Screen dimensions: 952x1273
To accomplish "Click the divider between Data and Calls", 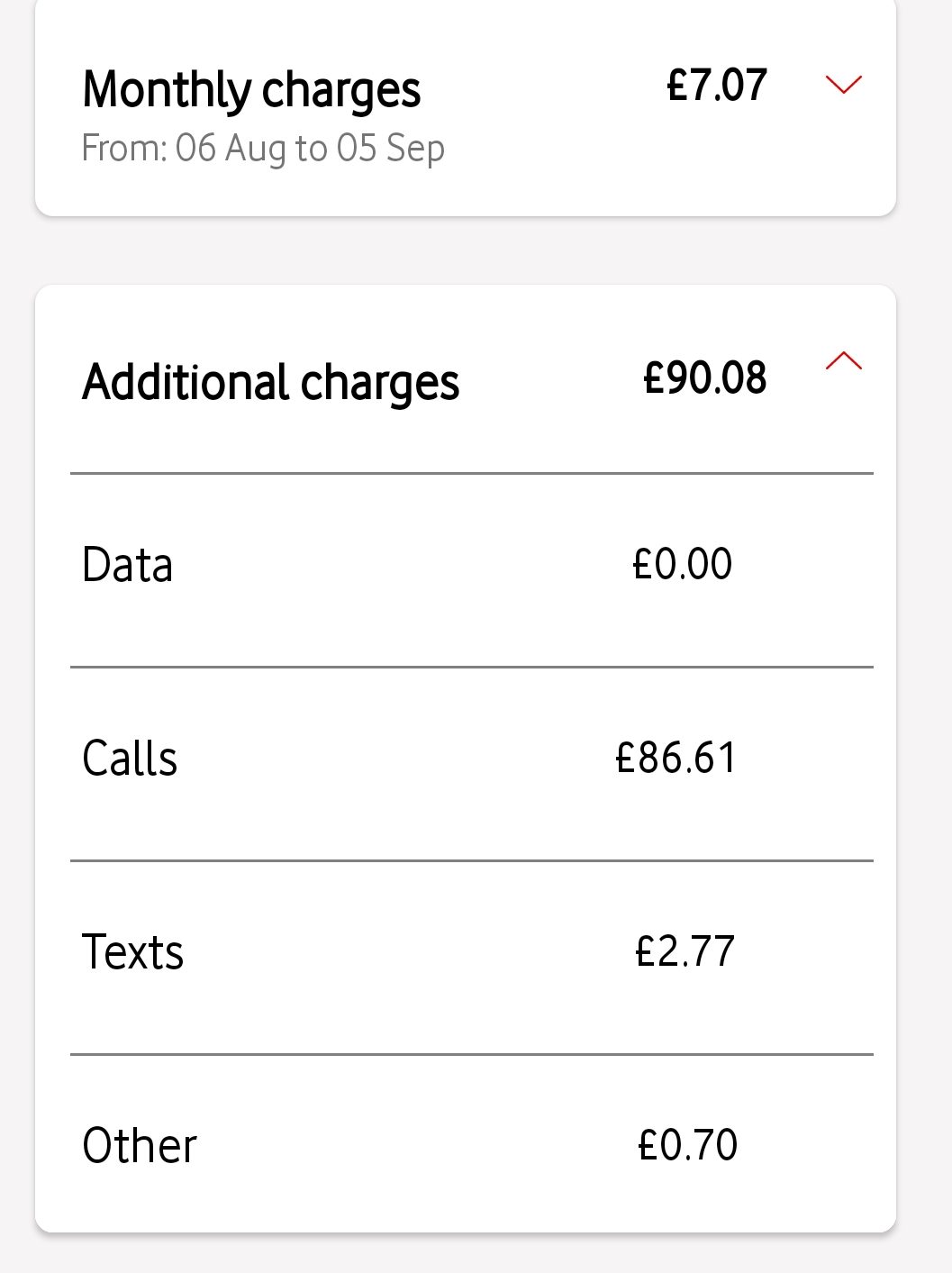I will coord(471,668).
